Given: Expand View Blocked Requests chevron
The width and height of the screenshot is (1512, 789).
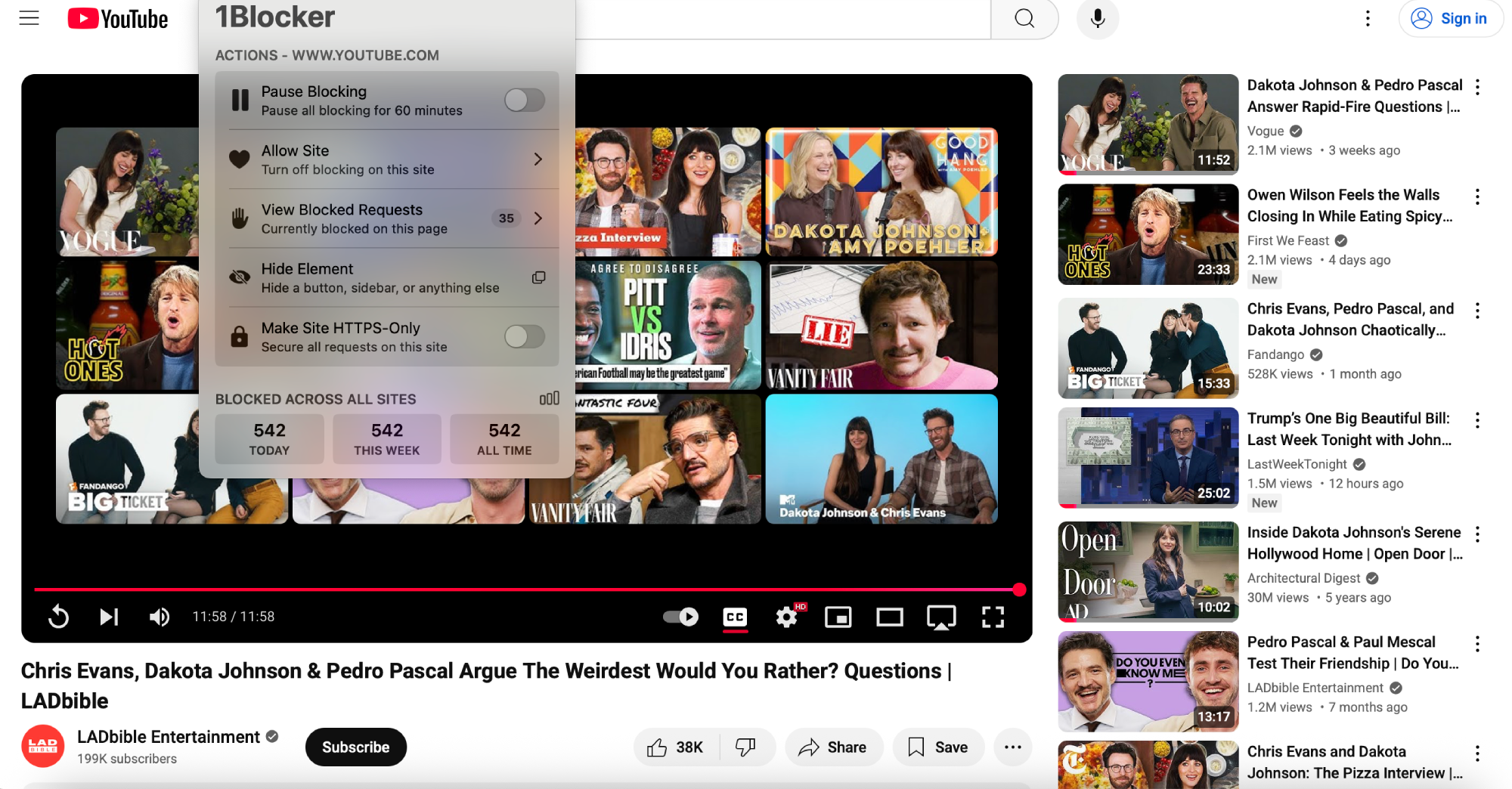Looking at the screenshot, I should (x=538, y=218).
